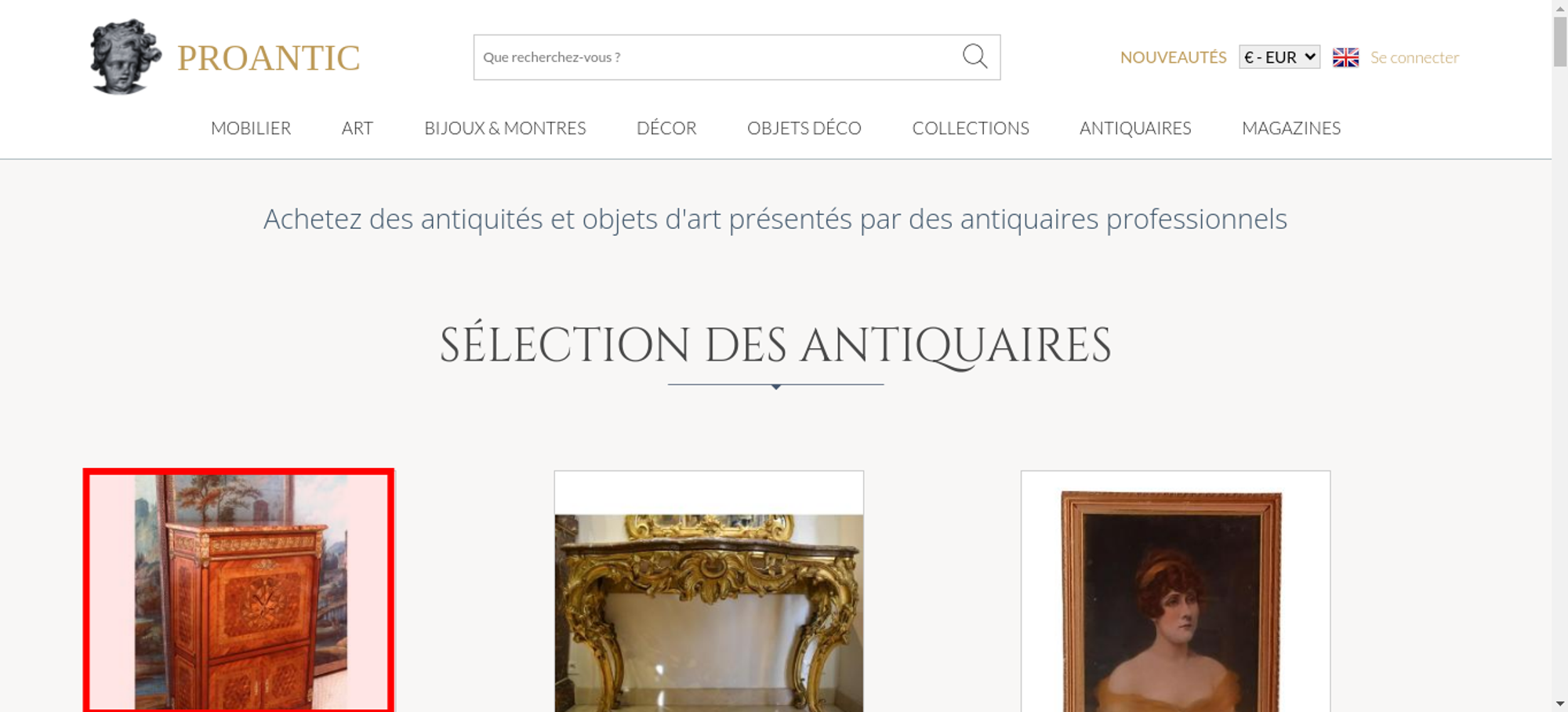Open the MAGAZINES menu
Image resolution: width=1568 pixels, height=712 pixels.
pyautogui.click(x=1291, y=128)
